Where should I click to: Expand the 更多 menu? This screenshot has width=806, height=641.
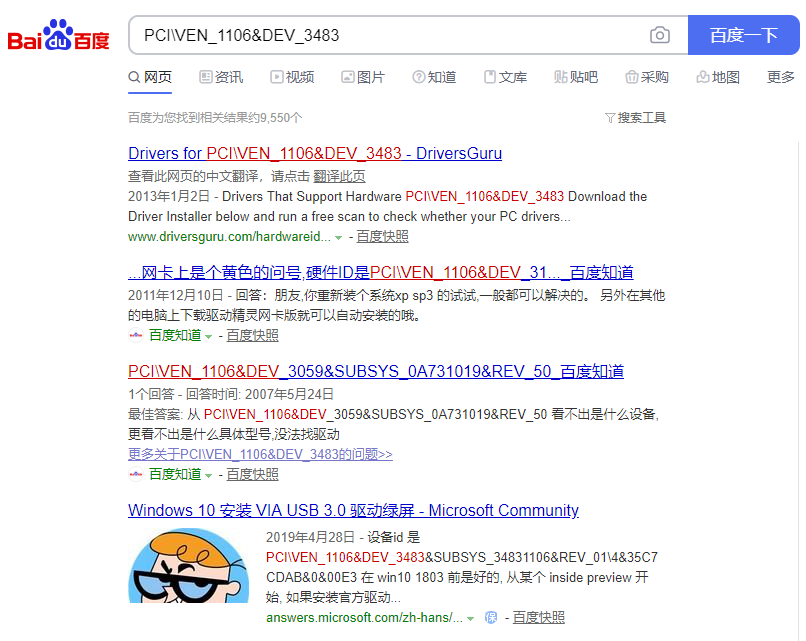[780, 77]
